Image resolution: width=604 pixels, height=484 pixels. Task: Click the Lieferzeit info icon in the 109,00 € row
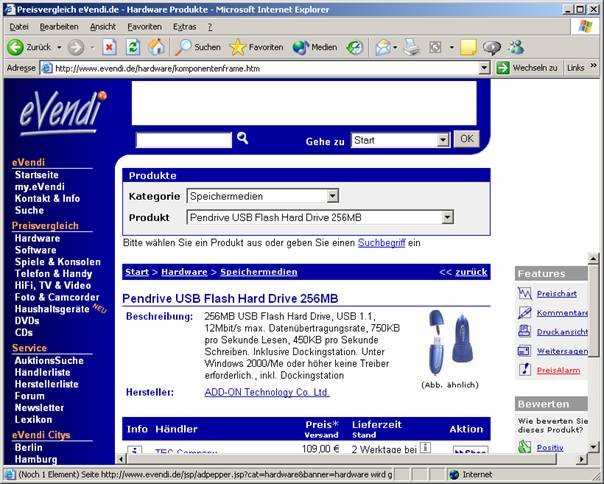[x=425, y=447]
